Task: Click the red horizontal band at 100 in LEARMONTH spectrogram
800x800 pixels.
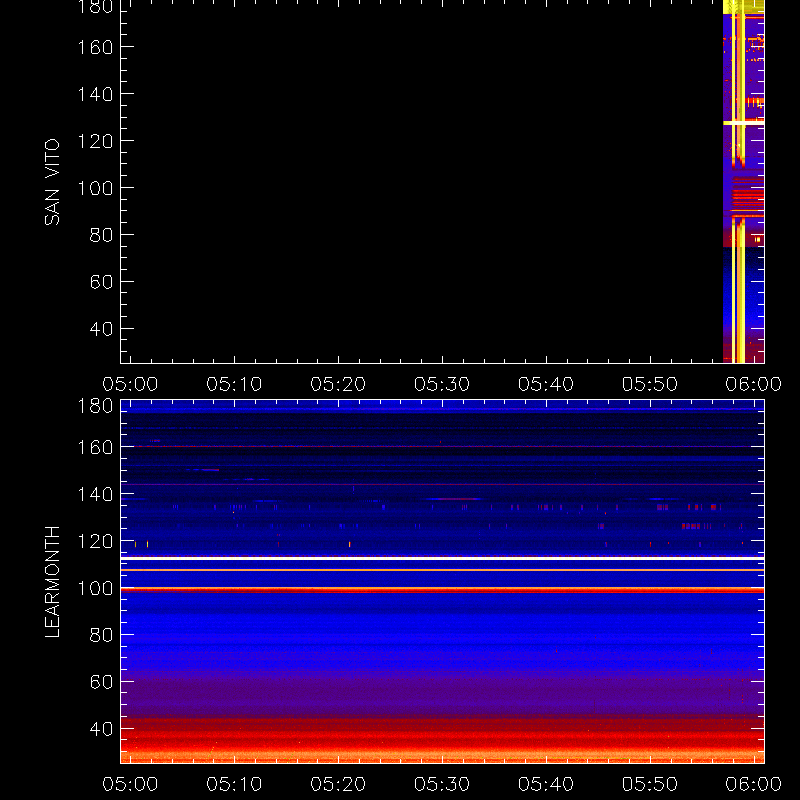Action: [x=442, y=589]
